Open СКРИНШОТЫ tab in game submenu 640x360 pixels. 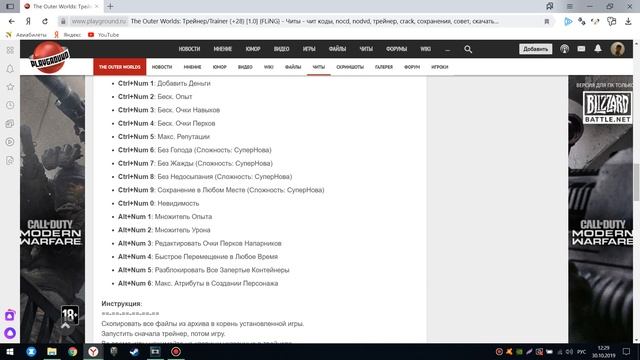(x=350, y=67)
